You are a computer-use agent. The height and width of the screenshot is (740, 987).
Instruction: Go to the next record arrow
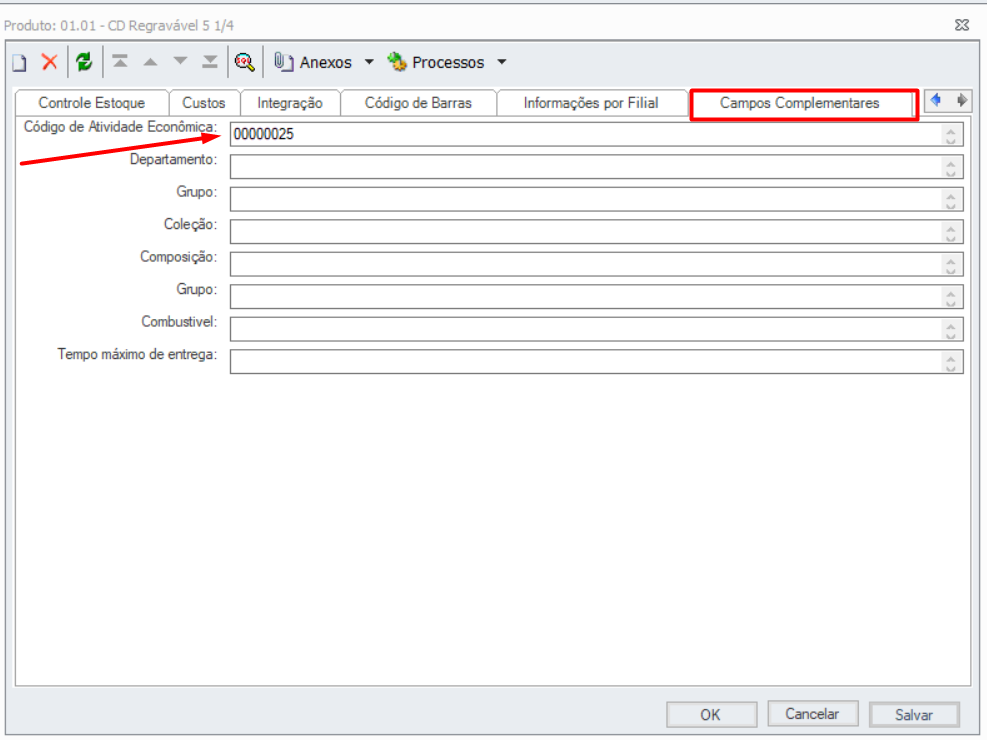pyautogui.click(x=180, y=62)
